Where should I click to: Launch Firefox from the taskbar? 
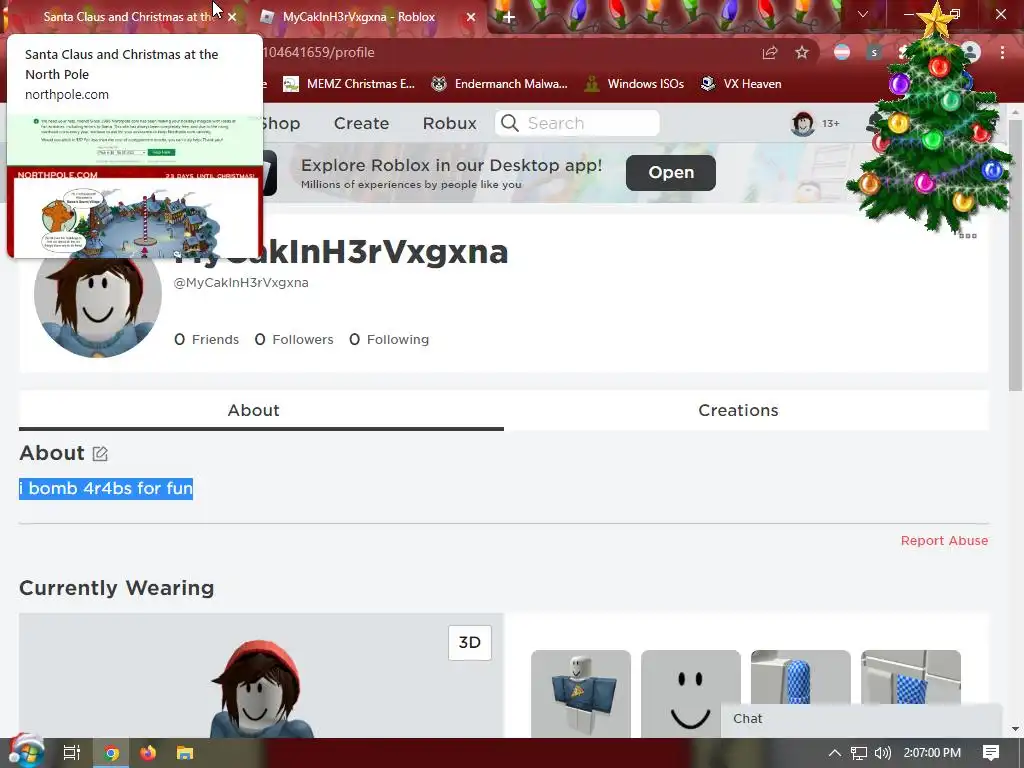point(148,753)
